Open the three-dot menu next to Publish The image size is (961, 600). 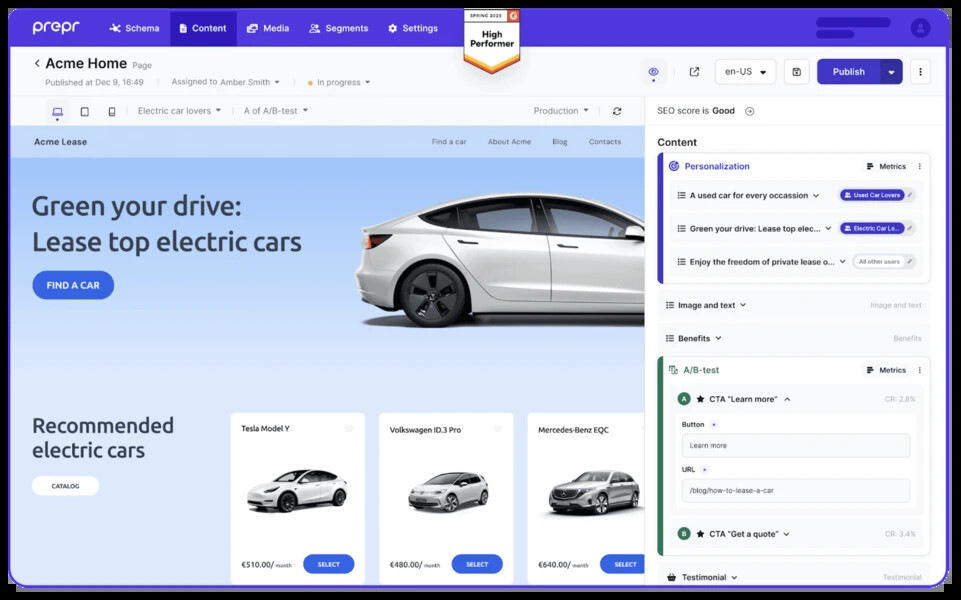point(920,72)
